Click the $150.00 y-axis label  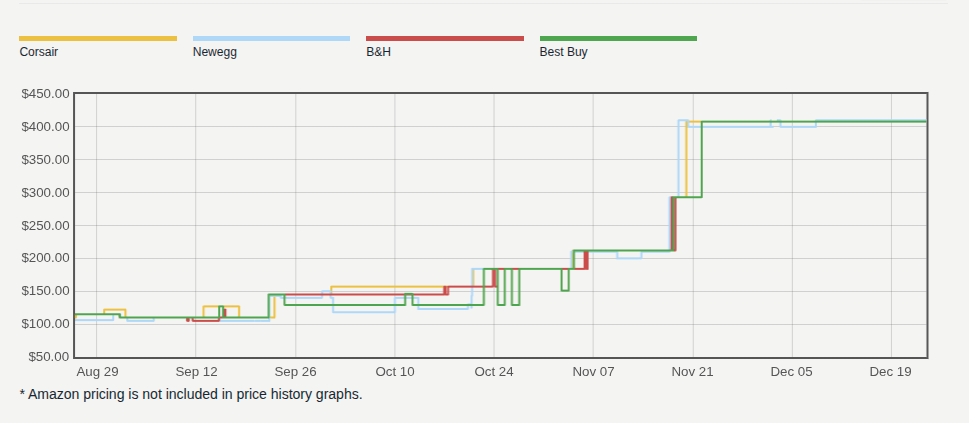pyautogui.click(x=46, y=291)
